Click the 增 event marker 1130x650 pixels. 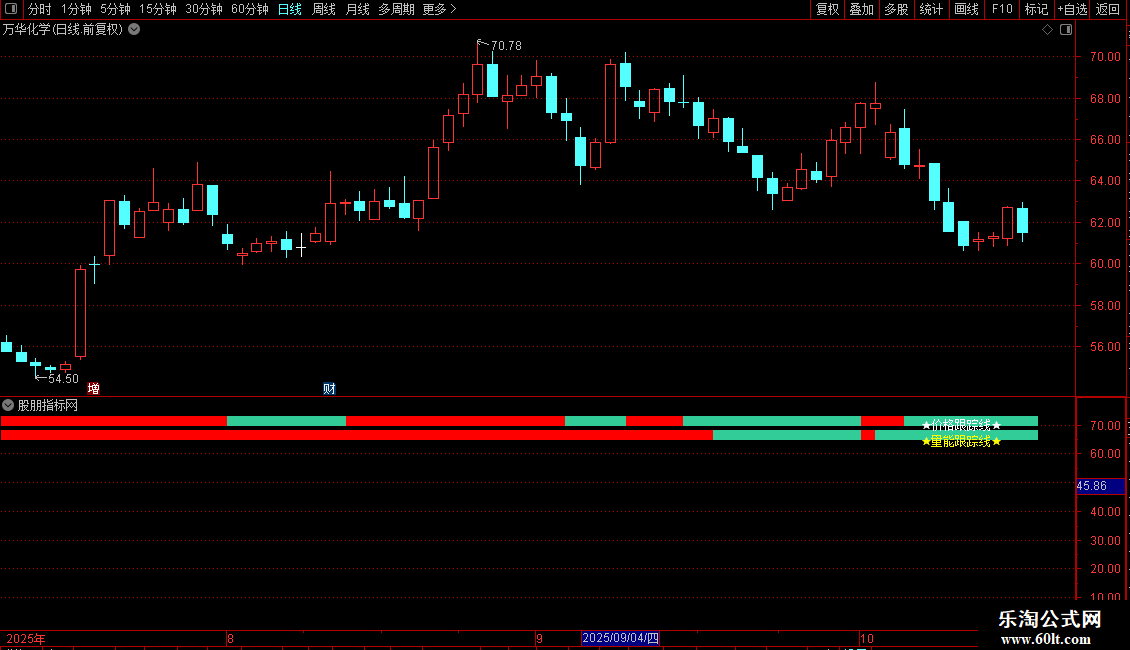point(94,388)
